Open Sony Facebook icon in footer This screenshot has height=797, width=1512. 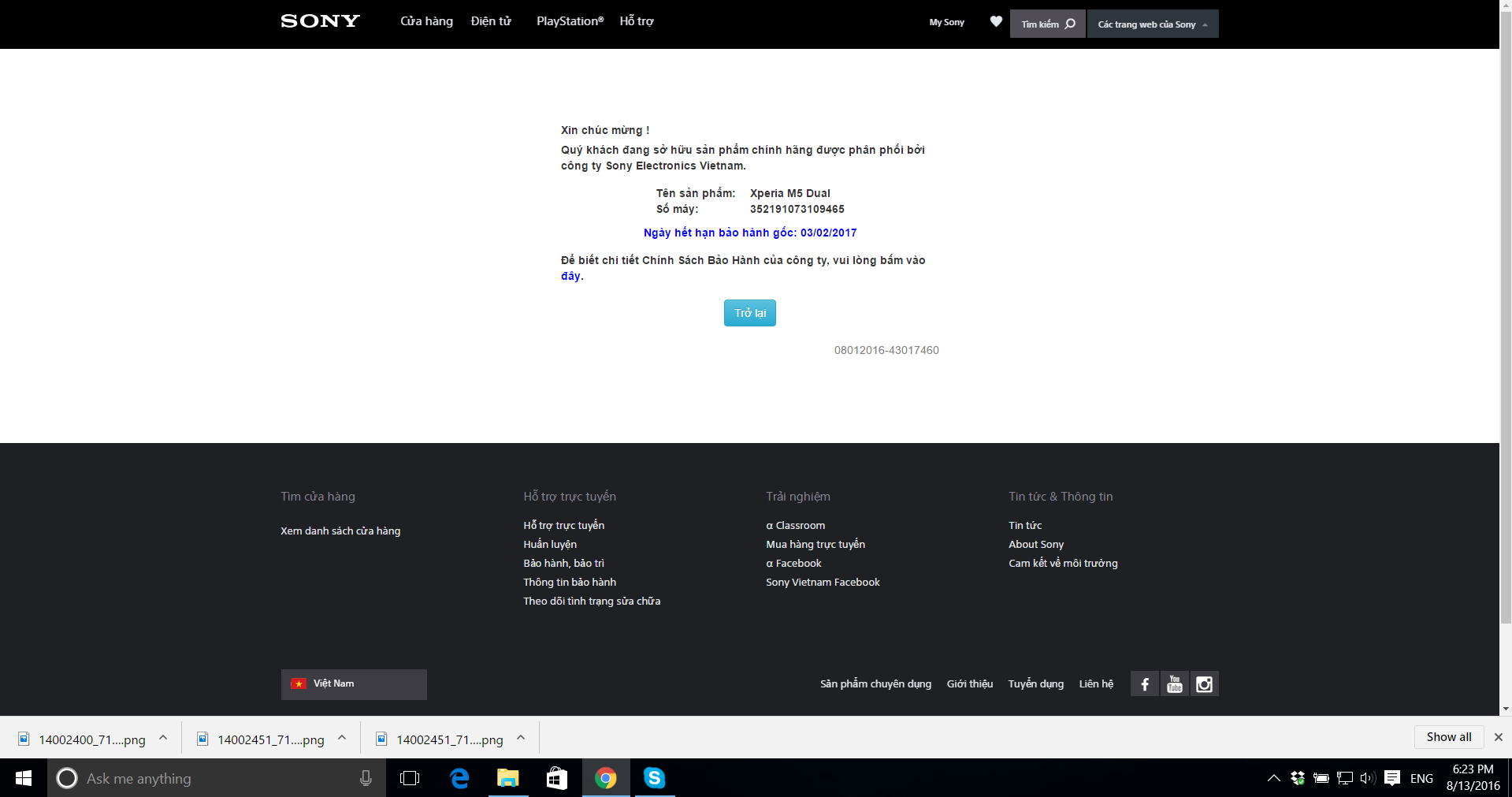click(1144, 683)
